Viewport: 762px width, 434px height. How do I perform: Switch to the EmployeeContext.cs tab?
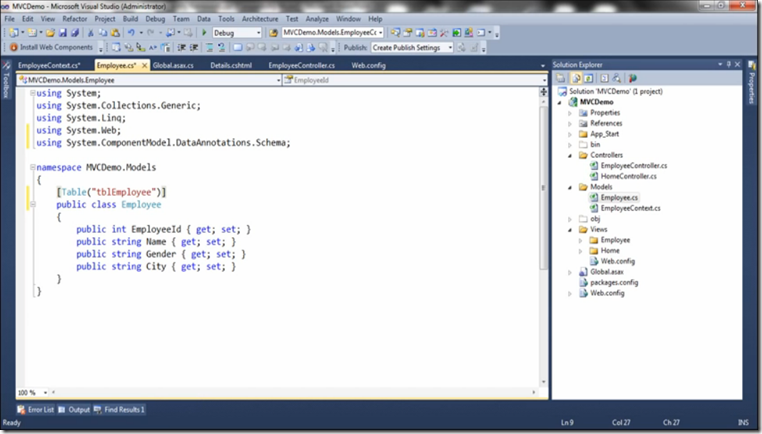click(49, 65)
